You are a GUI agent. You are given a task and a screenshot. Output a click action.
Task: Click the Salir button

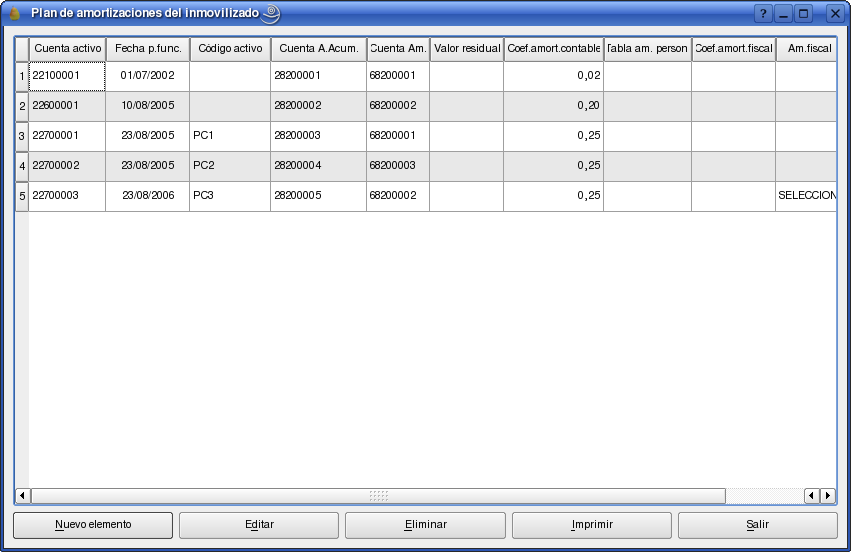click(758, 525)
